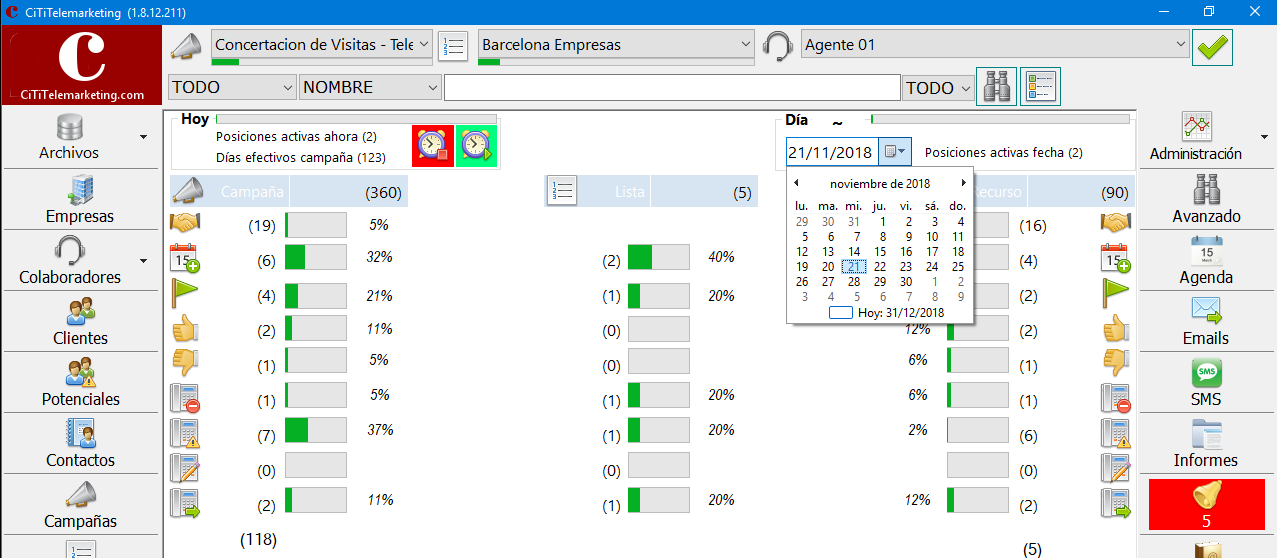The image size is (1277, 558).
Task: Click the green alarm clock icon
Action: (476, 146)
